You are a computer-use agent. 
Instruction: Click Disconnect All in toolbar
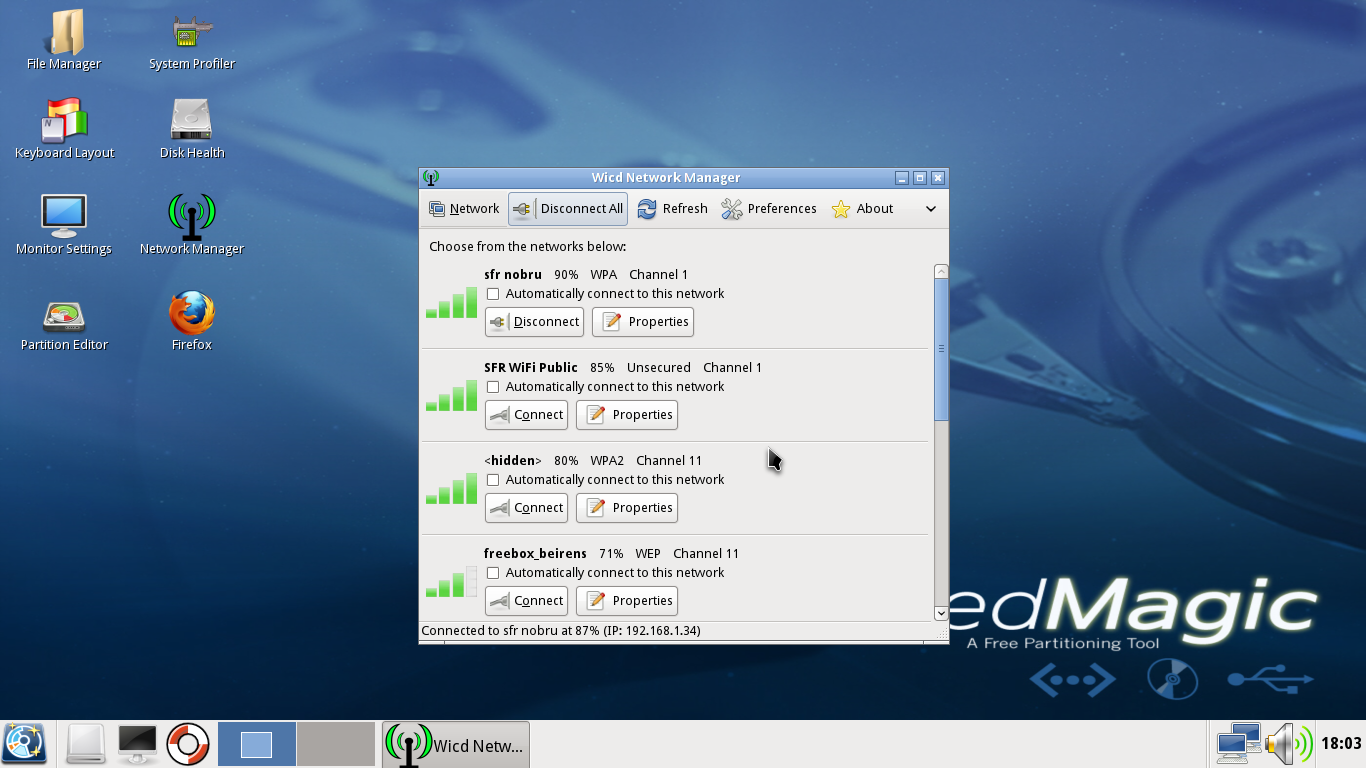click(568, 209)
